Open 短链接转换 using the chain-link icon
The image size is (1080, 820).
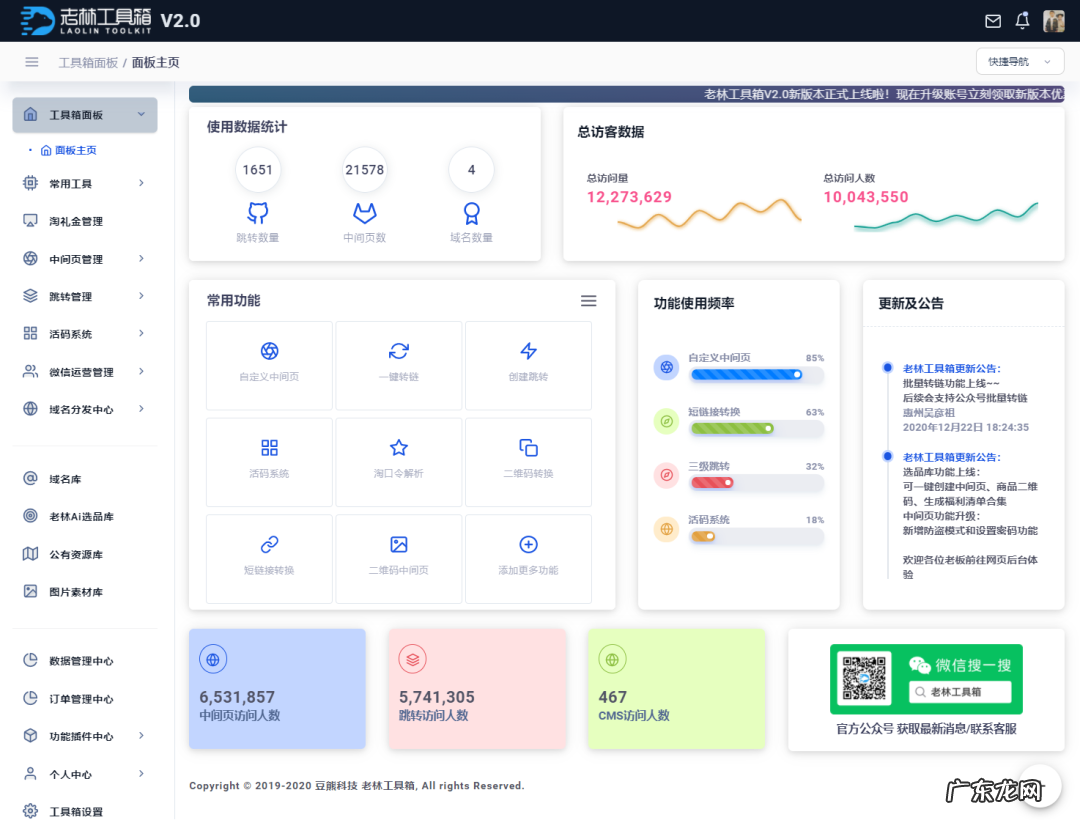click(268, 546)
